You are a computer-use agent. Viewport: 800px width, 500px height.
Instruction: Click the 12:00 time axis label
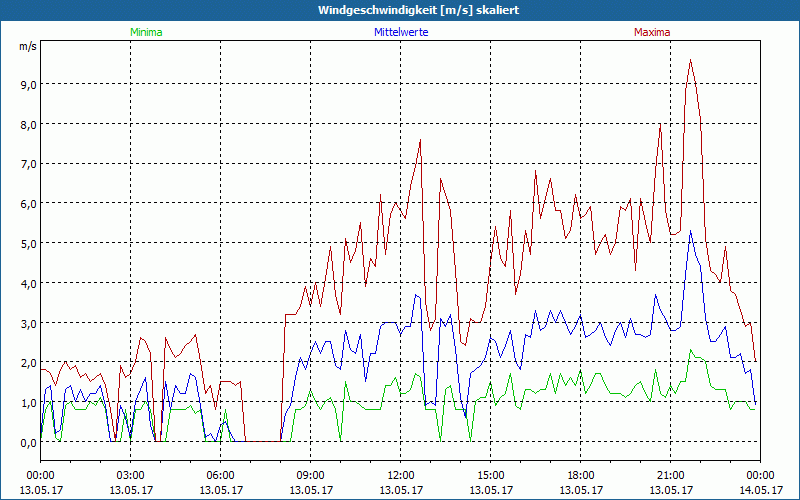(x=401, y=476)
